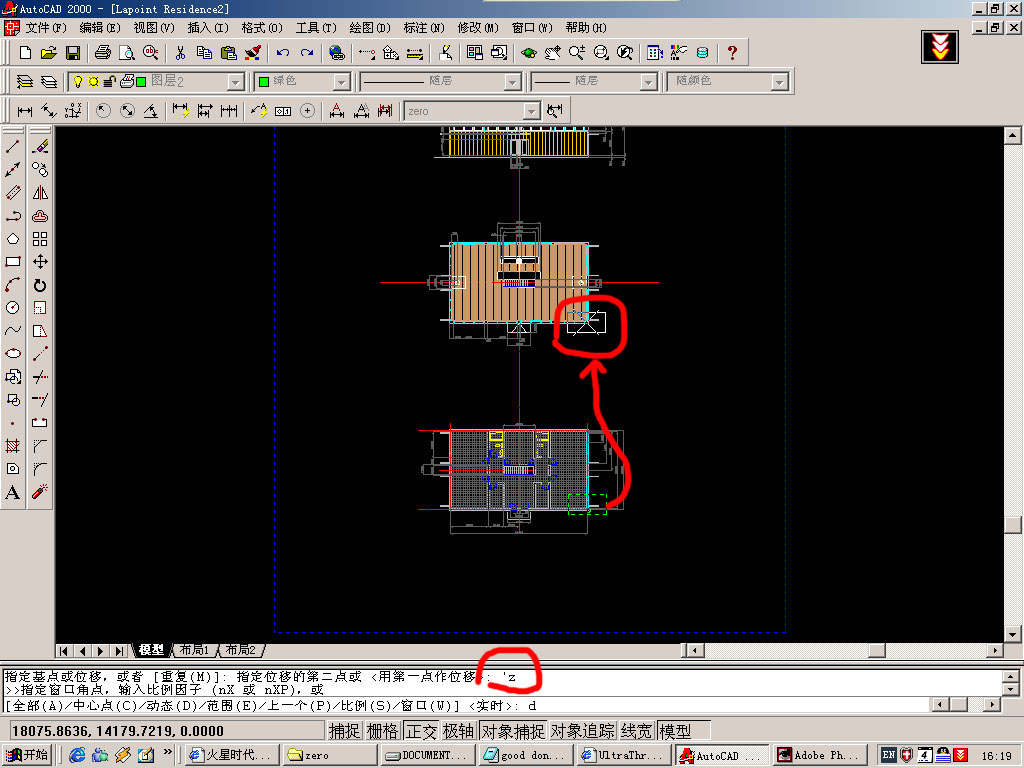Expand the 绿色 color dropdown
This screenshot has width=1024, height=768.
tap(341, 82)
